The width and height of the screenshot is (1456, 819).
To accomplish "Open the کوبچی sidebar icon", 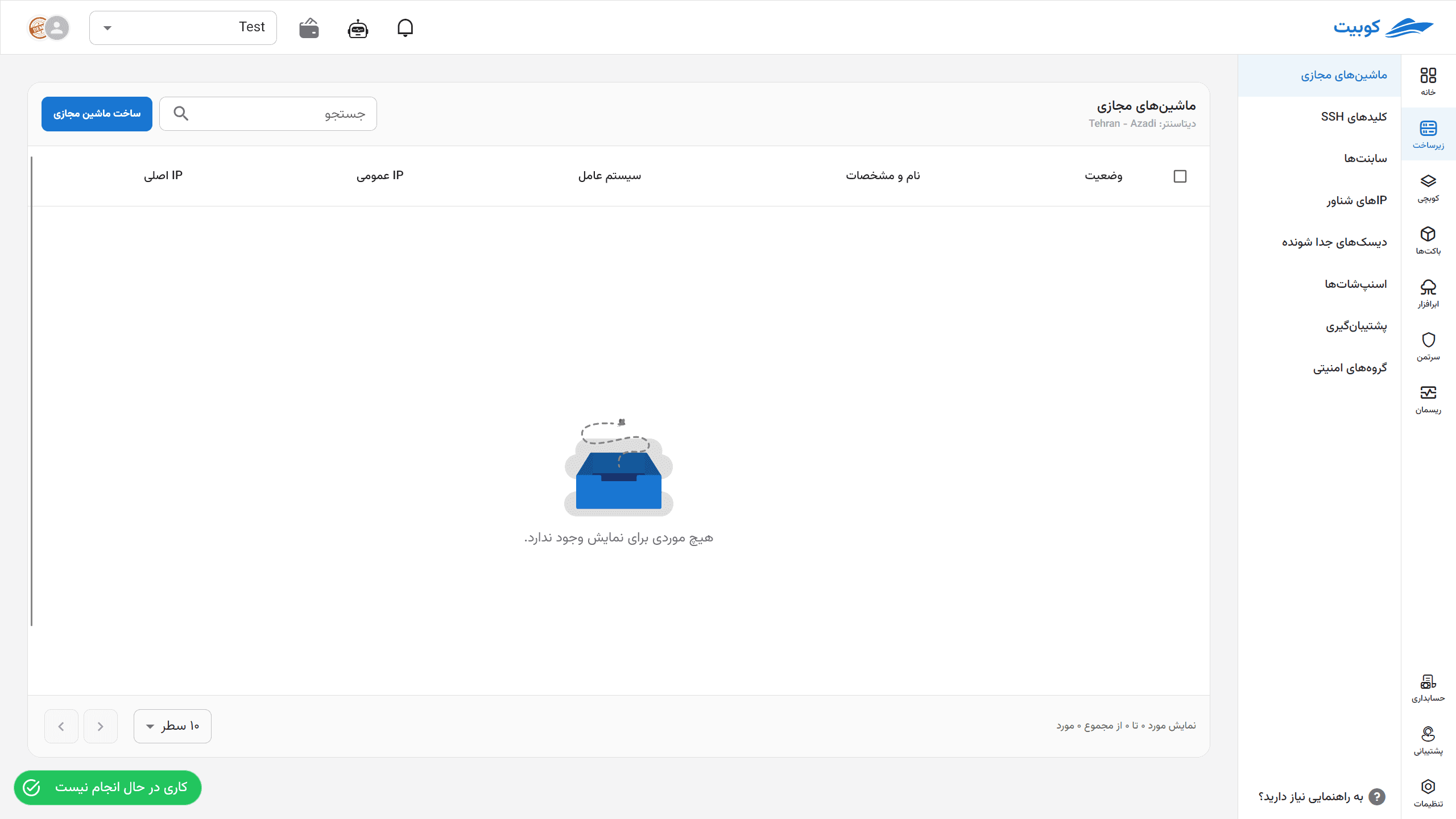I will pos(1428,188).
